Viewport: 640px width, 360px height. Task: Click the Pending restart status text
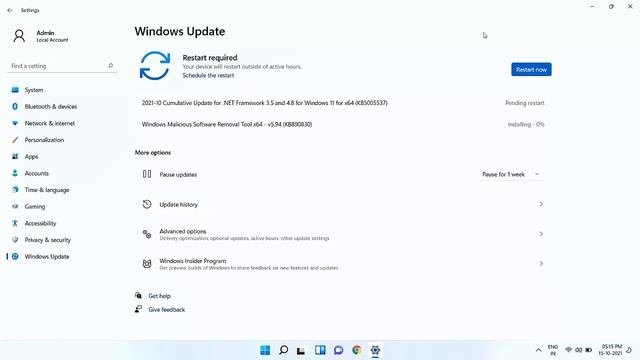click(524, 103)
